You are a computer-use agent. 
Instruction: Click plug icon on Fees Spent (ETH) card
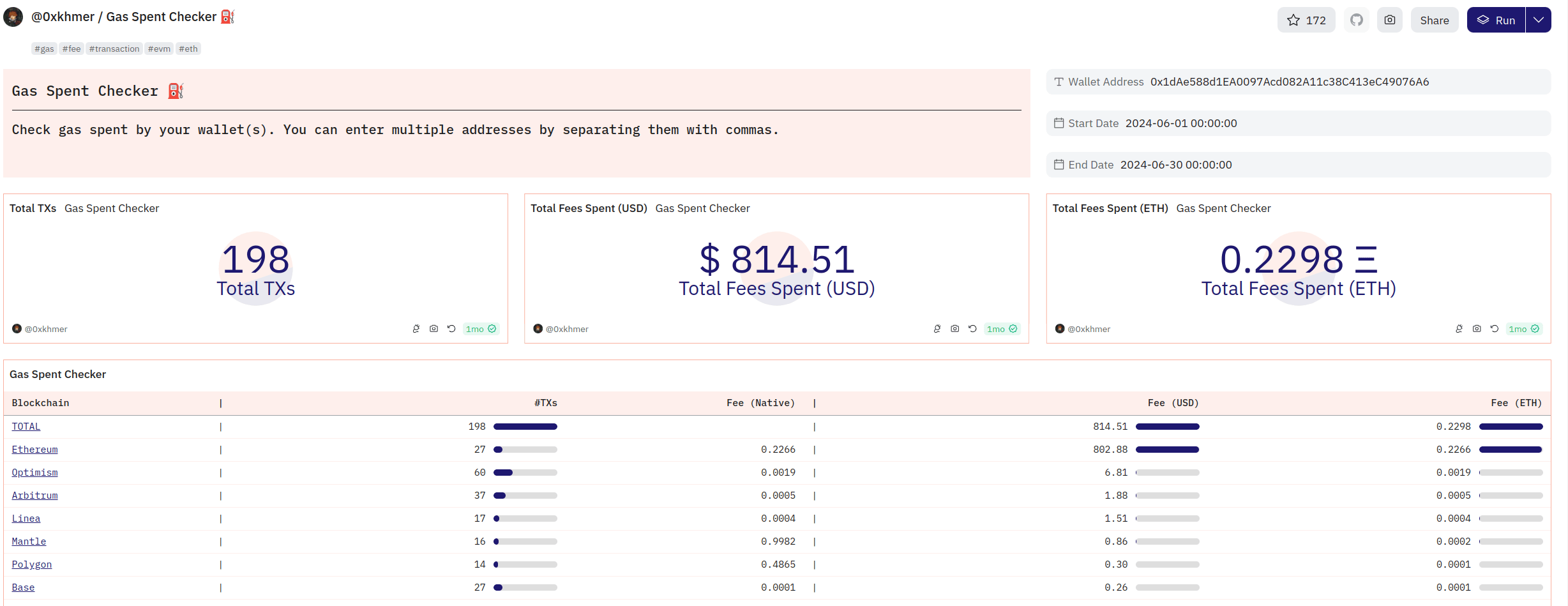click(x=1459, y=329)
